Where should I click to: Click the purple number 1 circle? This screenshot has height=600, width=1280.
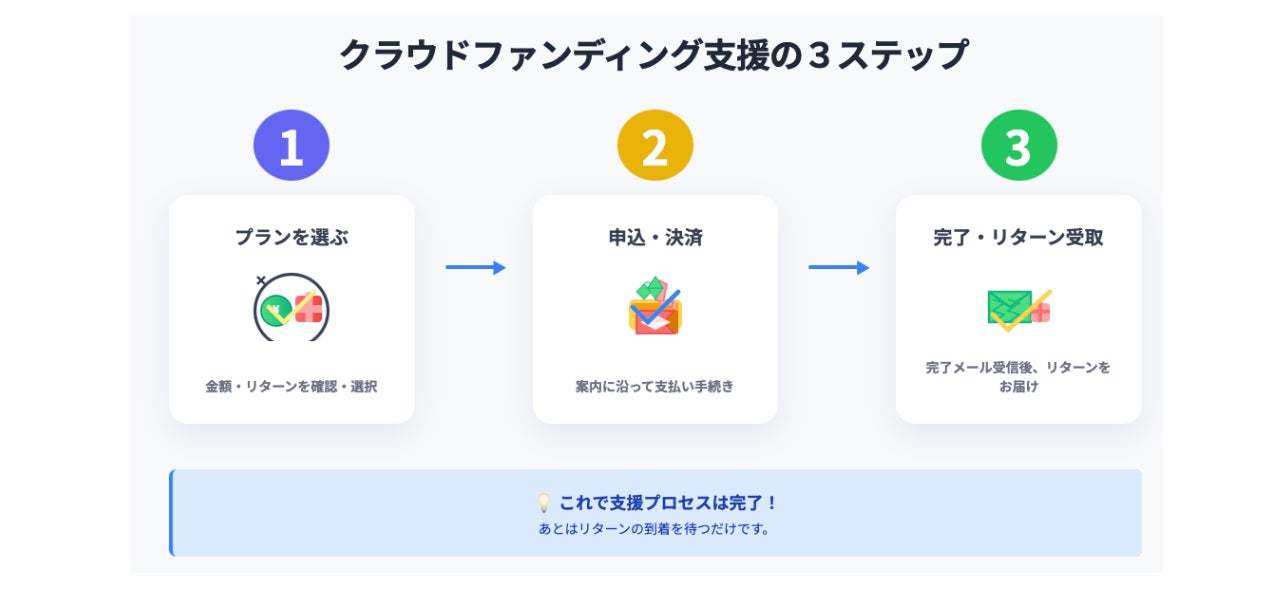coord(291,146)
